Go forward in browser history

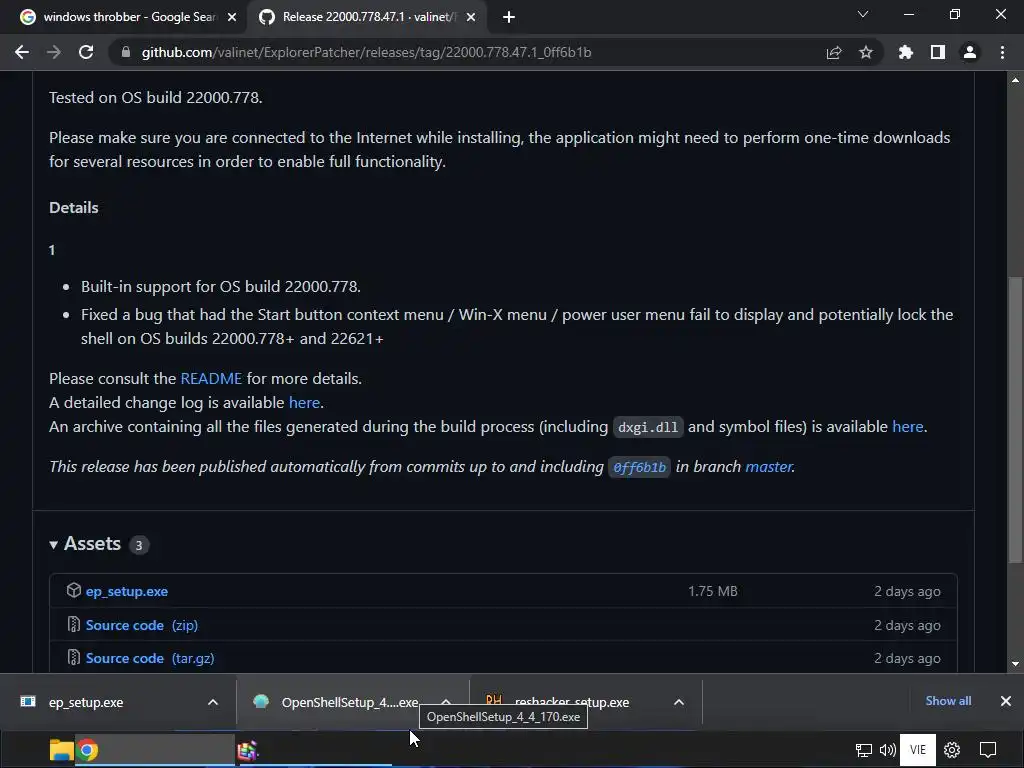[54, 52]
